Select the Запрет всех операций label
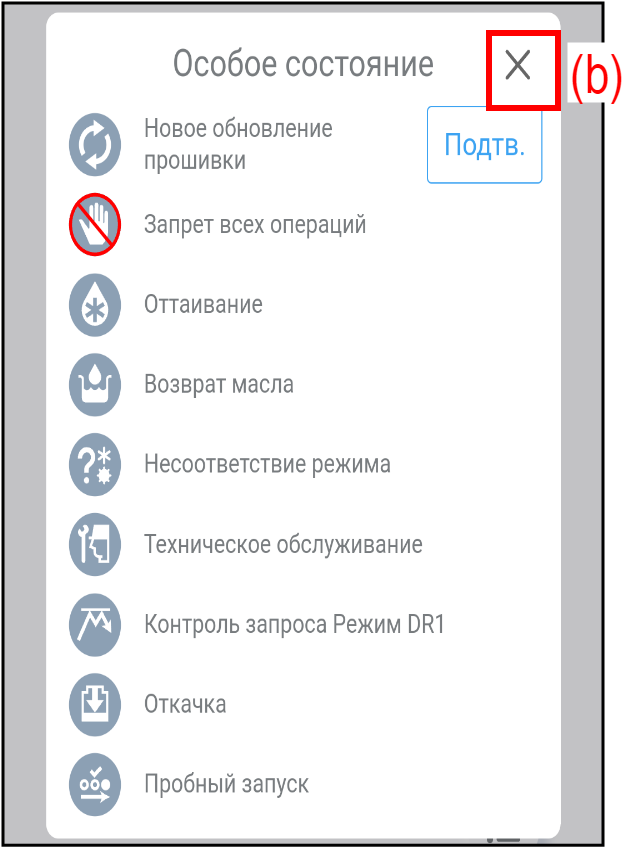This screenshot has width=631, height=850. point(255,224)
